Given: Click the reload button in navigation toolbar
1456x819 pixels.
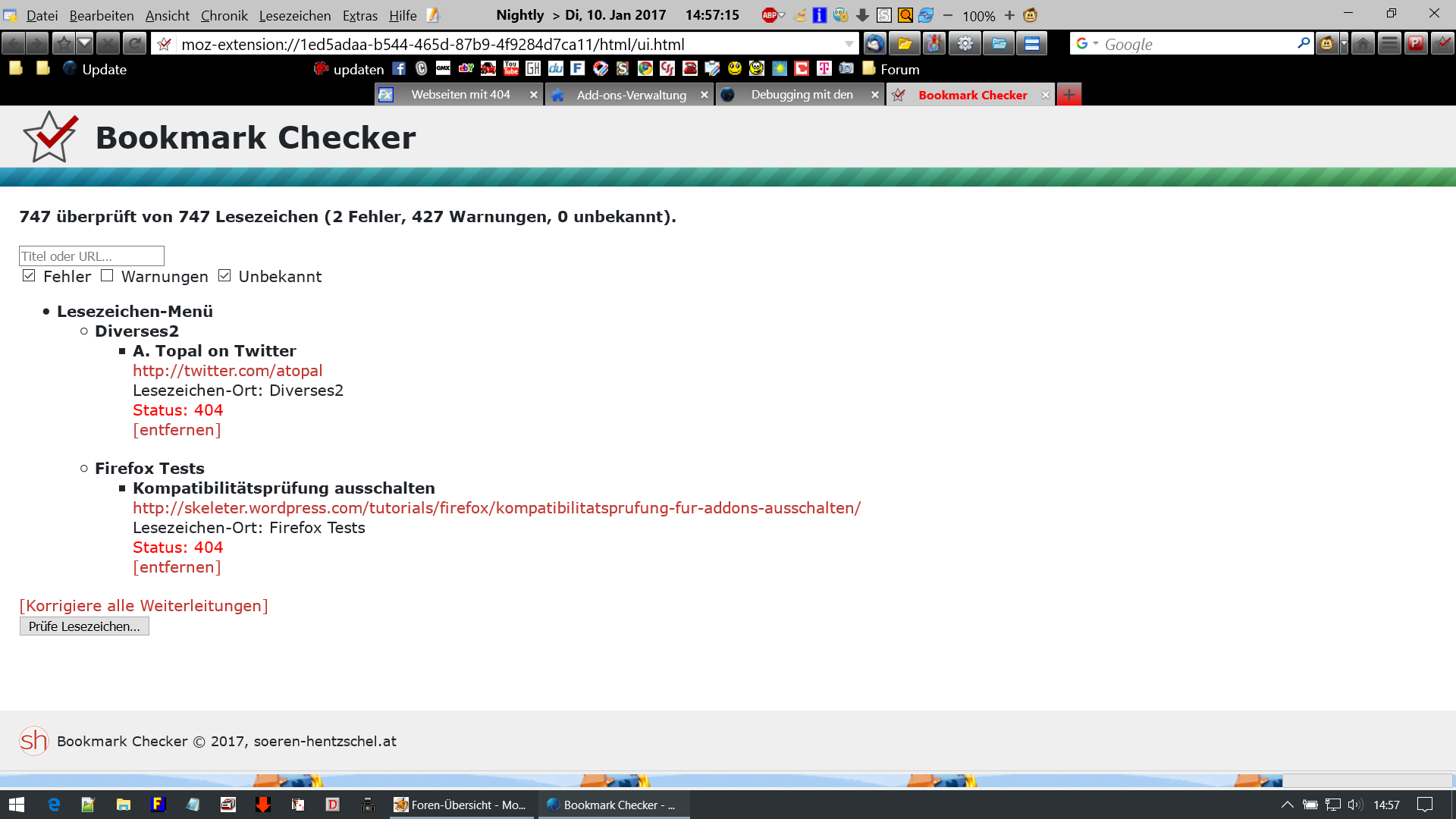Looking at the screenshot, I should (134, 44).
